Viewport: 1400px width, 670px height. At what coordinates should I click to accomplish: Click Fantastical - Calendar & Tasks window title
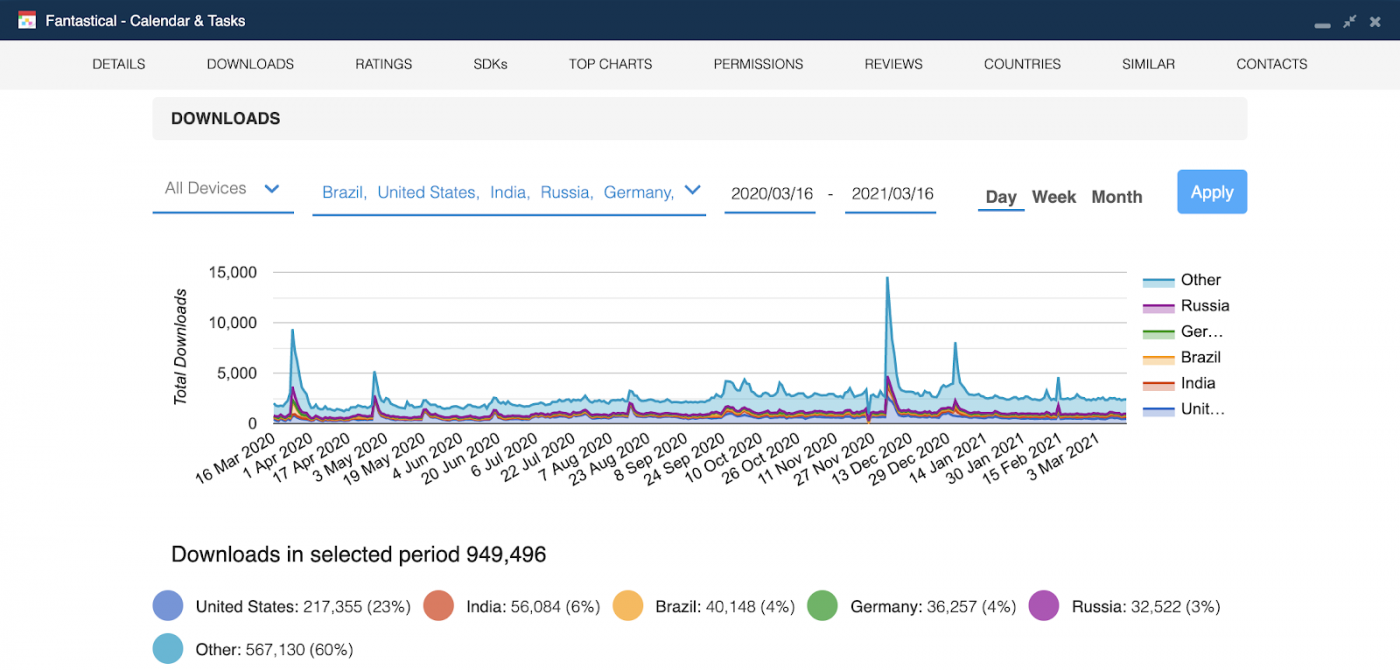(145, 20)
